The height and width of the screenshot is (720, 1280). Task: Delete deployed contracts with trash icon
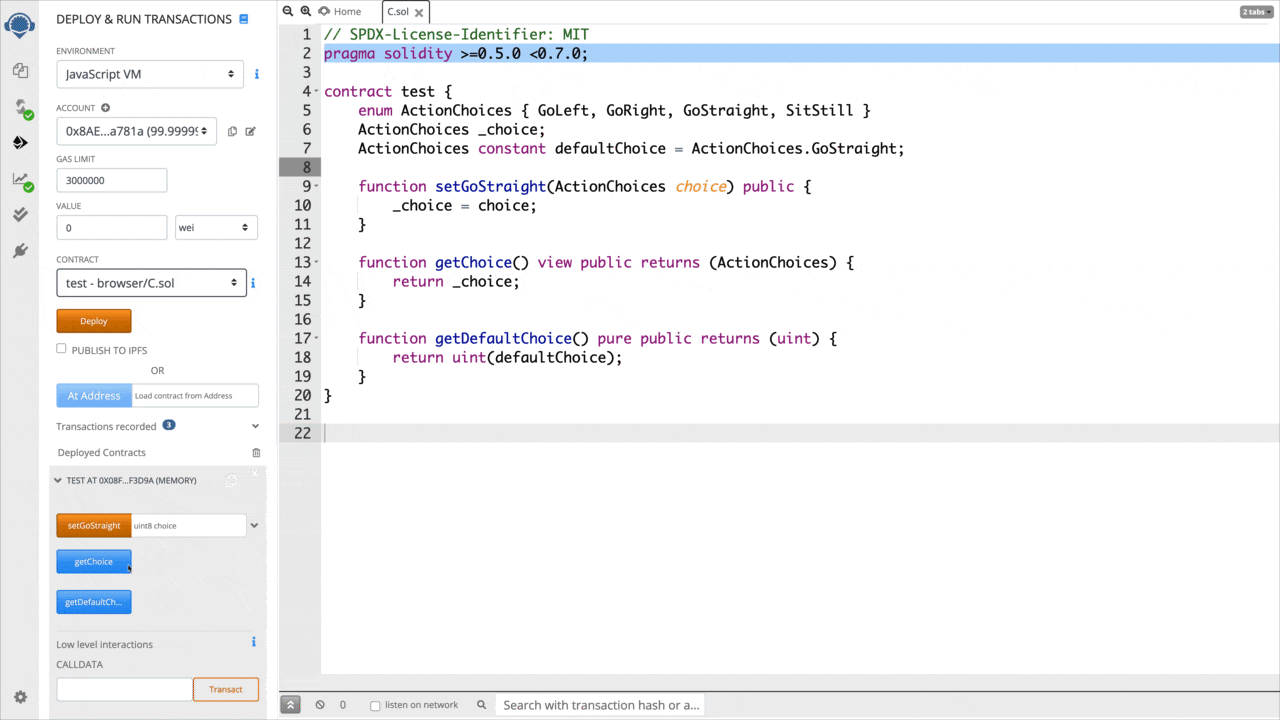[256, 453]
